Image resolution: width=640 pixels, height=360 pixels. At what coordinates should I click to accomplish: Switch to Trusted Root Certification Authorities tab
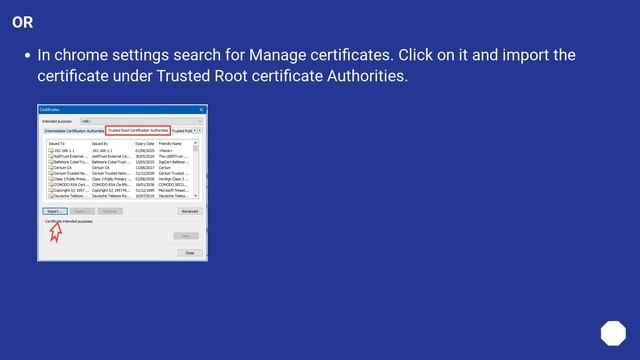138,131
